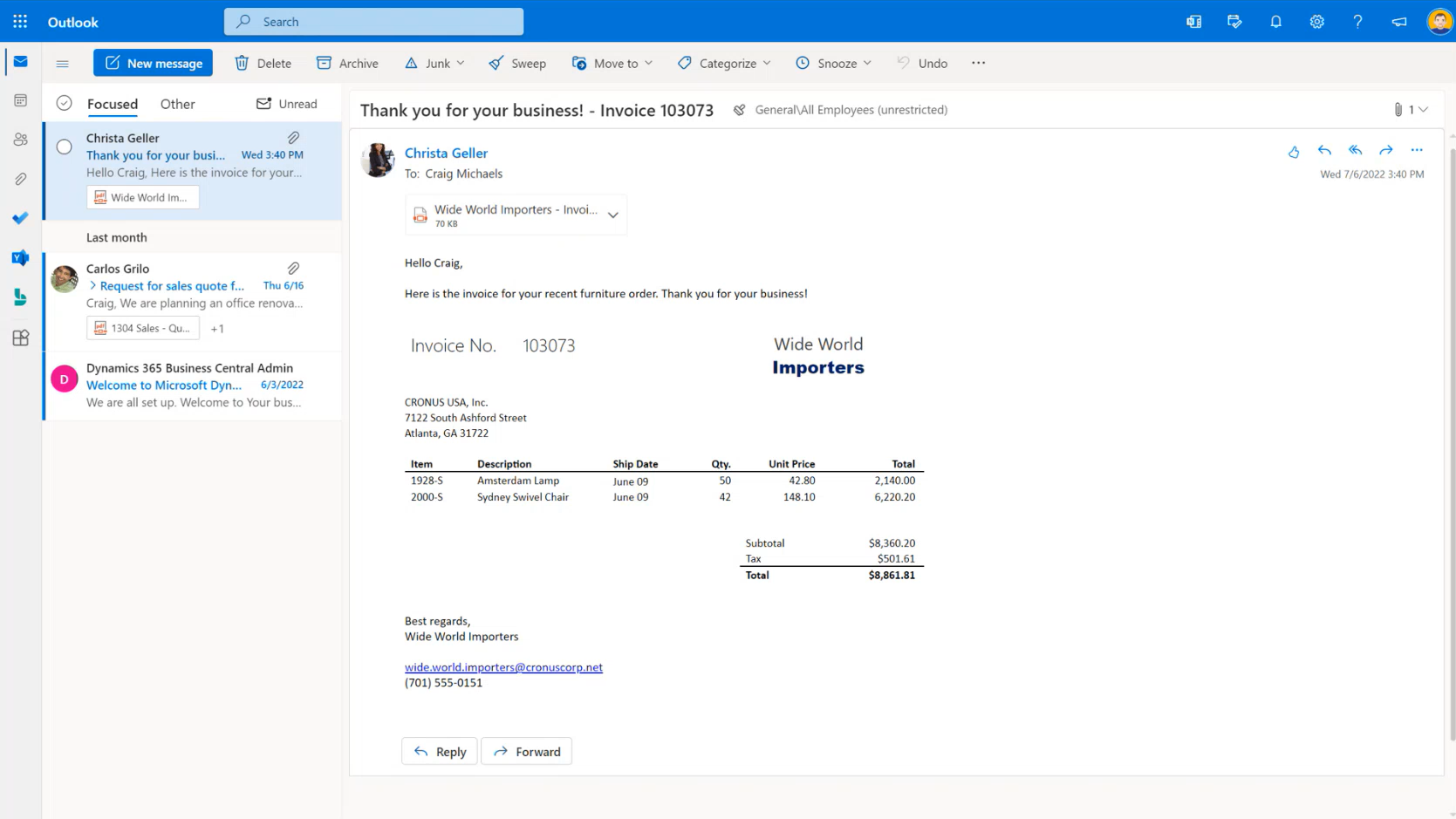This screenshot has width=1456, height=819.
Task: Expand Carlos Grilo conversation thread chevron
Action: point(92,285)
